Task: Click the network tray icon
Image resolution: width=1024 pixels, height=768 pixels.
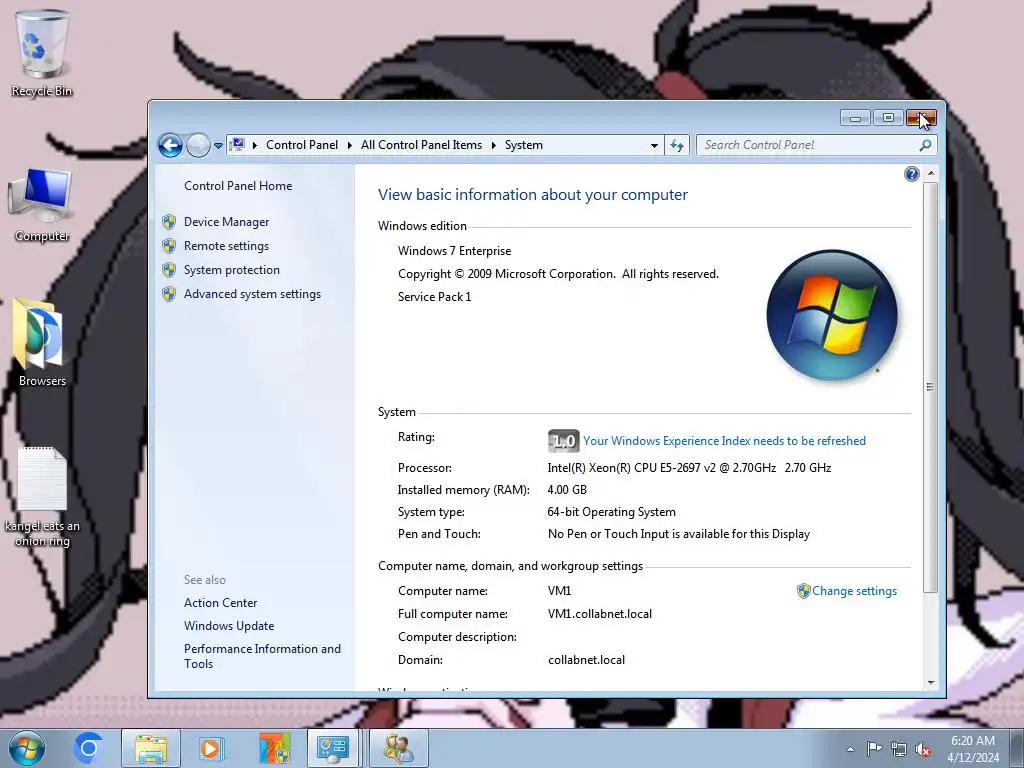Action: [899, 749]
